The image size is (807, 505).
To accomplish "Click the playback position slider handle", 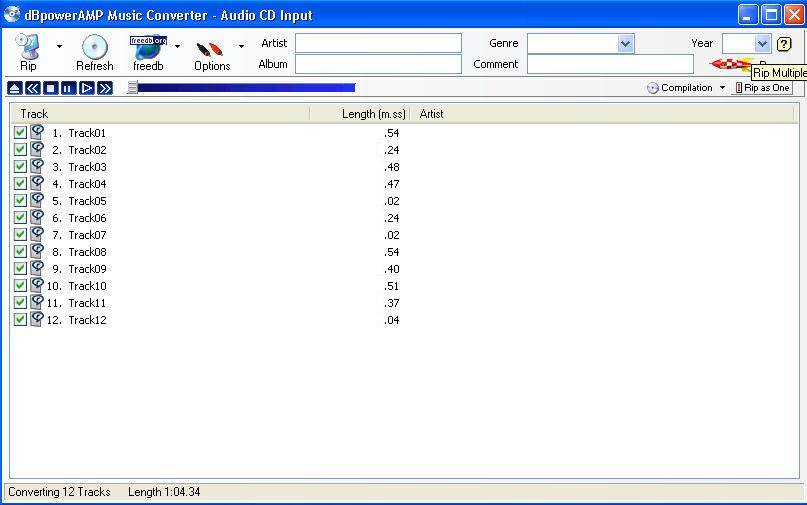I will (x=133, y=88).
